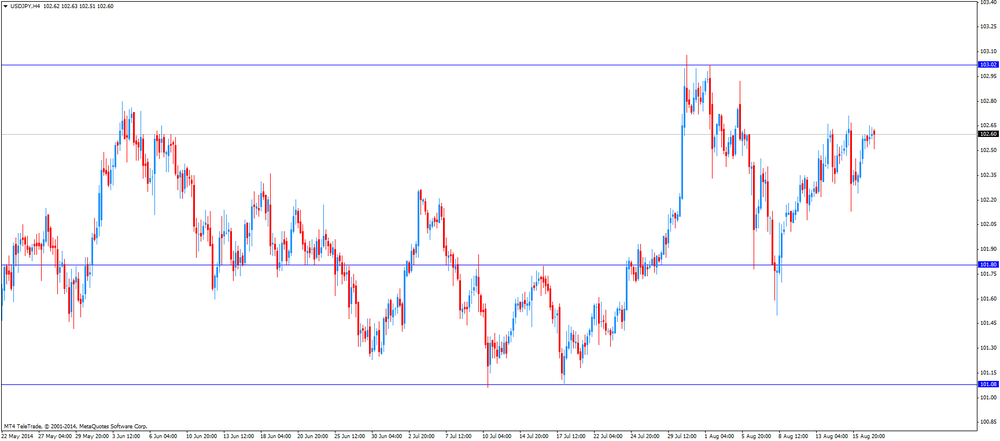This screenshot has width=1000, height=441.
Task: Click the blue 101.80 price label
Action: click(988, 264)
